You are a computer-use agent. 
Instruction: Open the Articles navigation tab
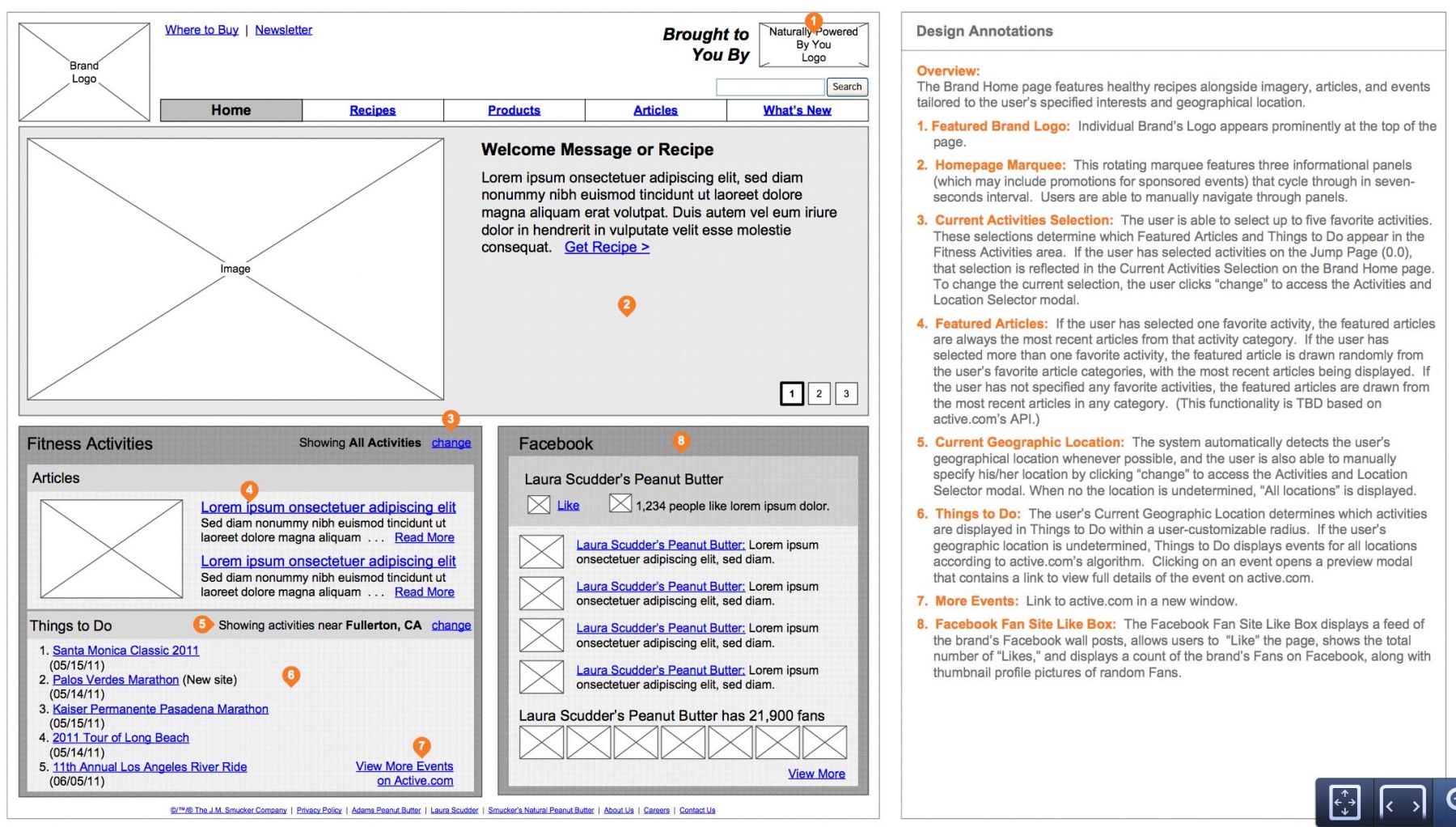point(656,110)
